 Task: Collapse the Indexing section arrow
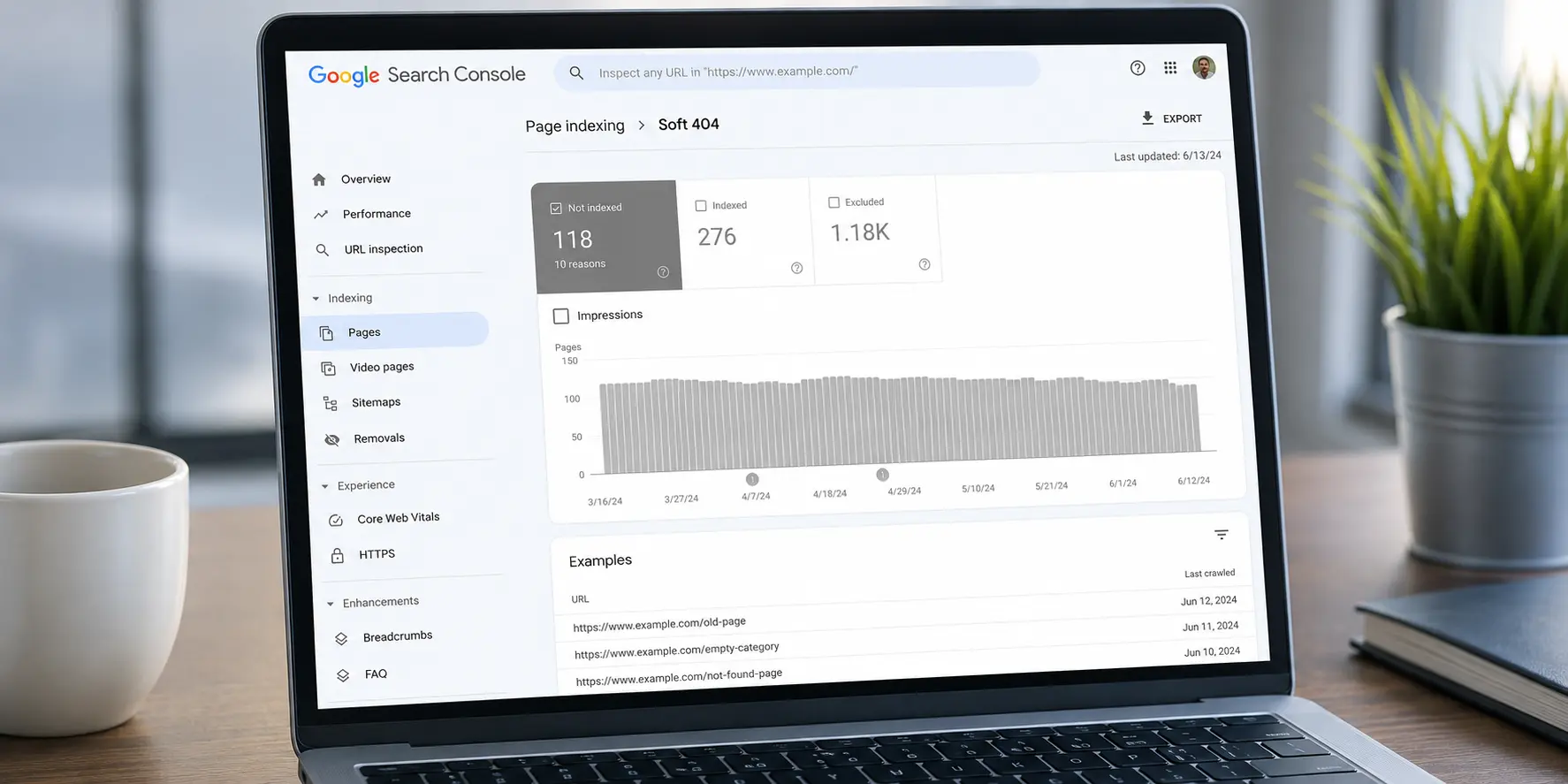(x=316, y=299)
